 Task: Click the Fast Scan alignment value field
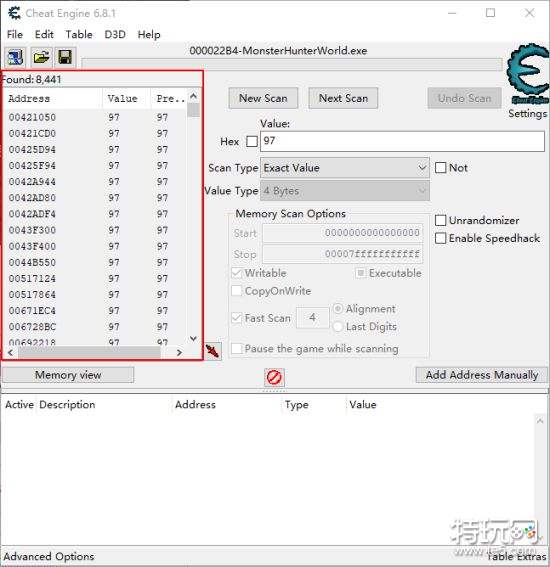pyautogui.click(x=312, y=317)
